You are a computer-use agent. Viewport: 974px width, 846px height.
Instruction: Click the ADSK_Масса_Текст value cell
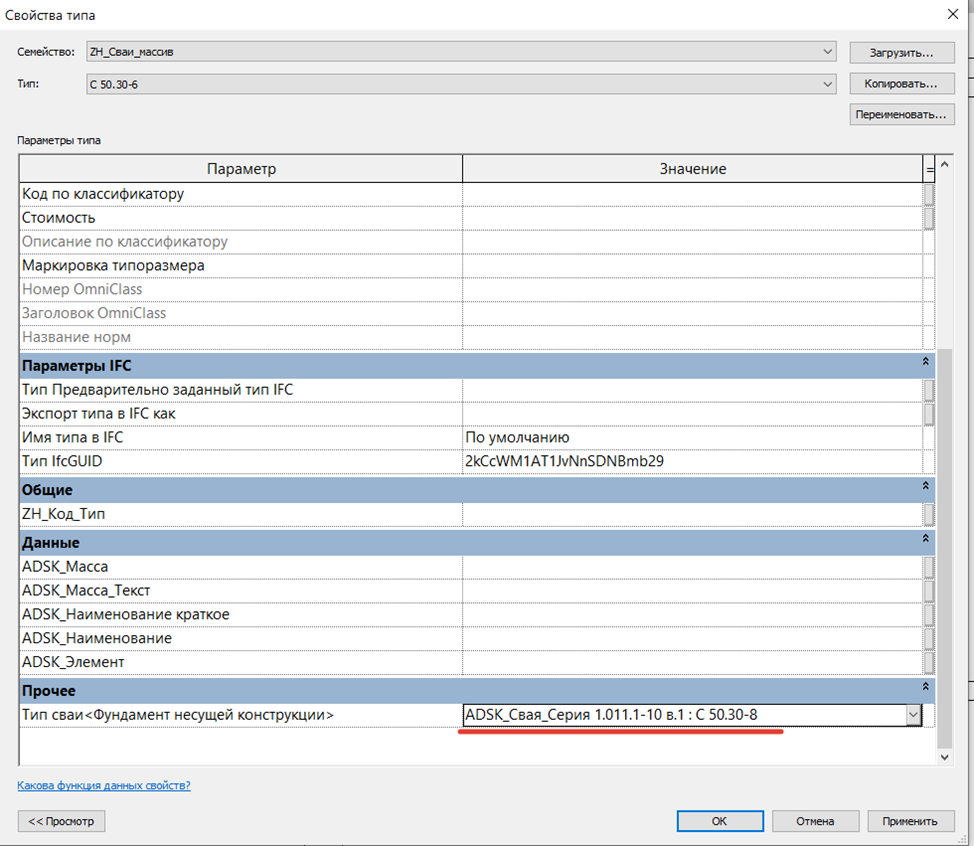pos(693,591)
